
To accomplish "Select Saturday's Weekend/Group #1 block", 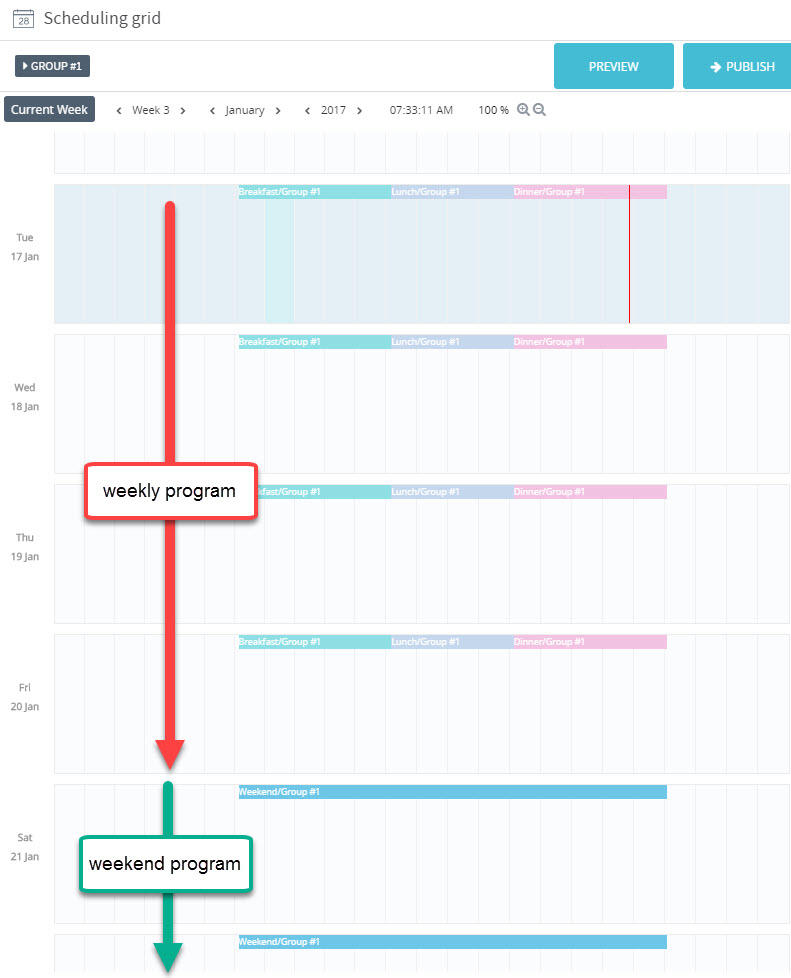I will click(x=452, y=792).
